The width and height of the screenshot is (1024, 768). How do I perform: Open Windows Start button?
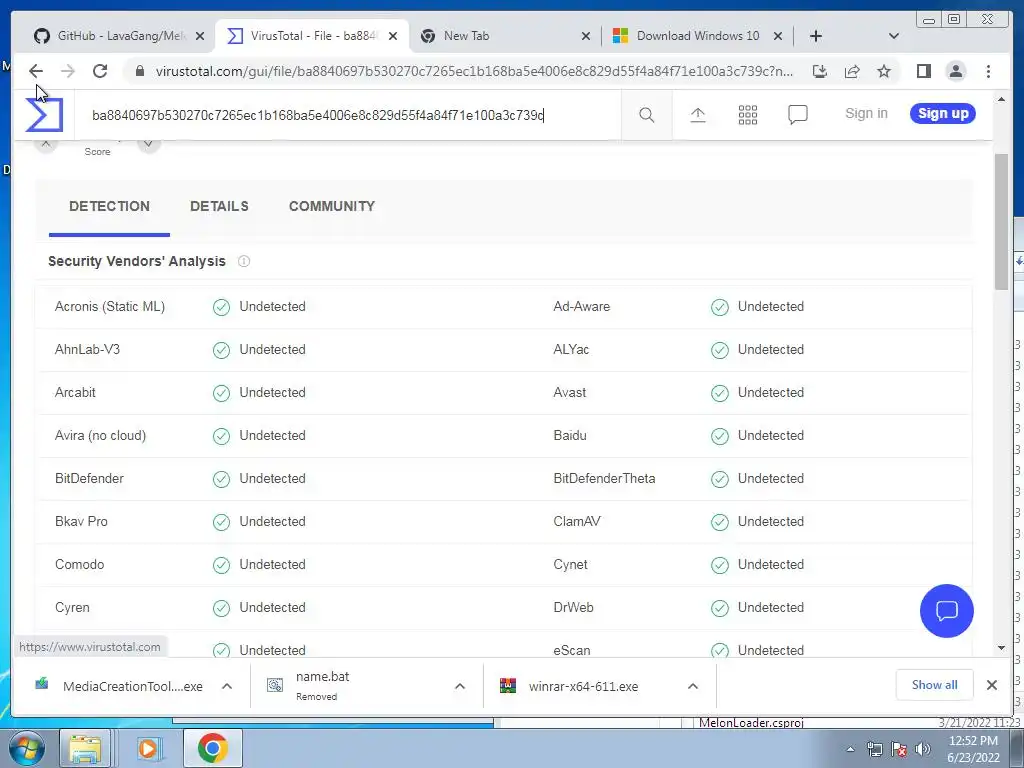coord(27,748)
